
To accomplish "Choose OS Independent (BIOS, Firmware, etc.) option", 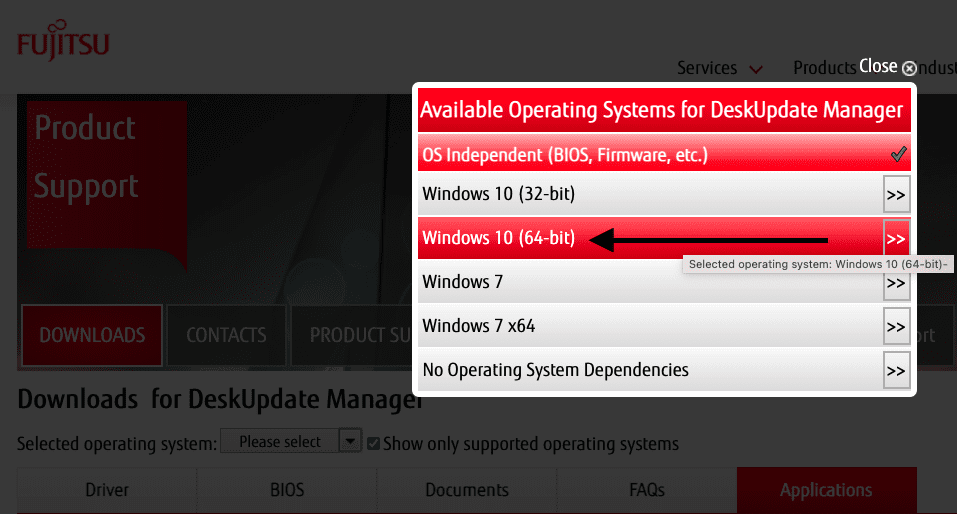I will tap(565, 155).
